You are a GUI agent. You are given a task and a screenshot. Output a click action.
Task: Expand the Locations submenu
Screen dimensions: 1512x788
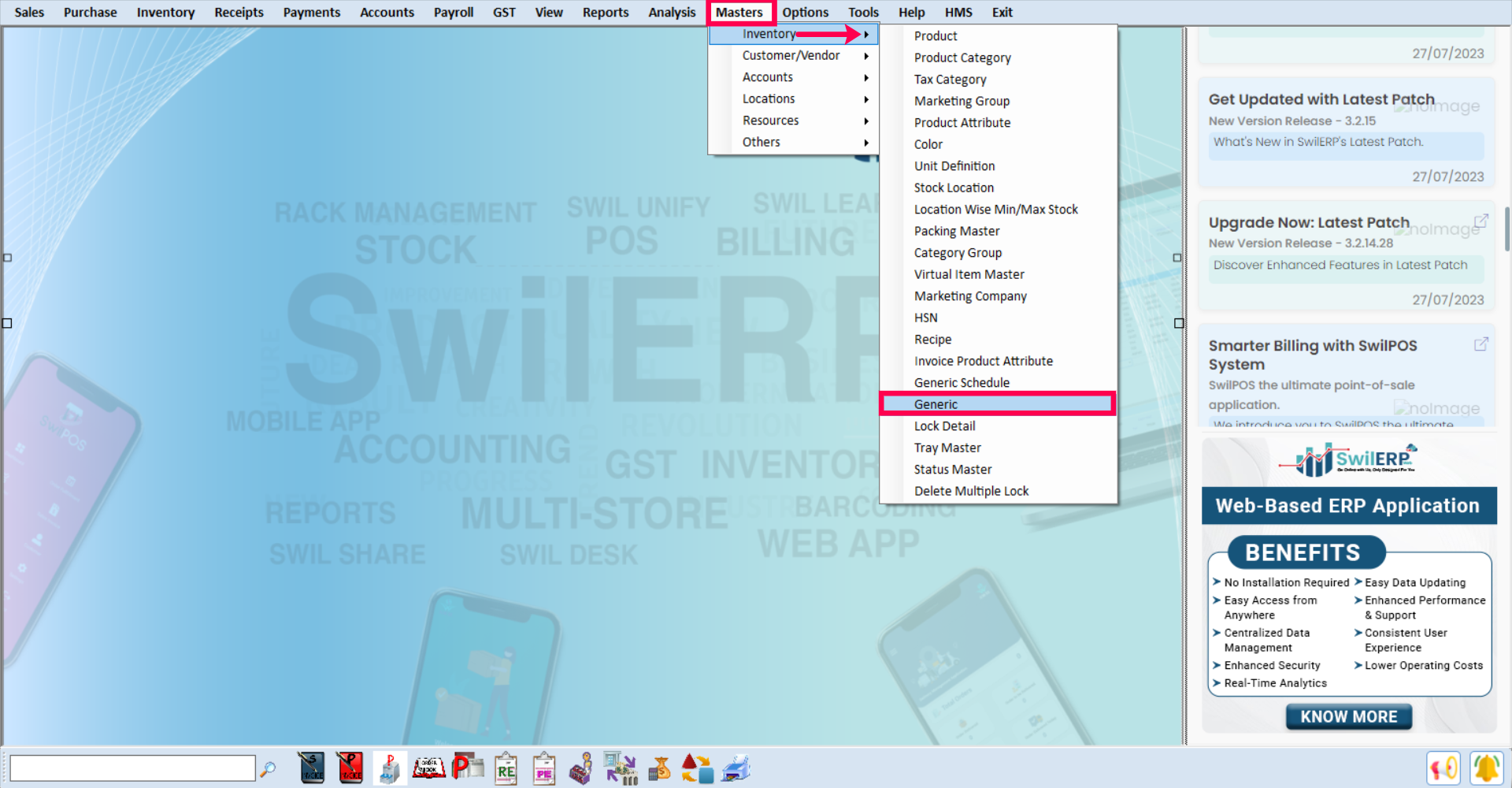pos(794,99)
